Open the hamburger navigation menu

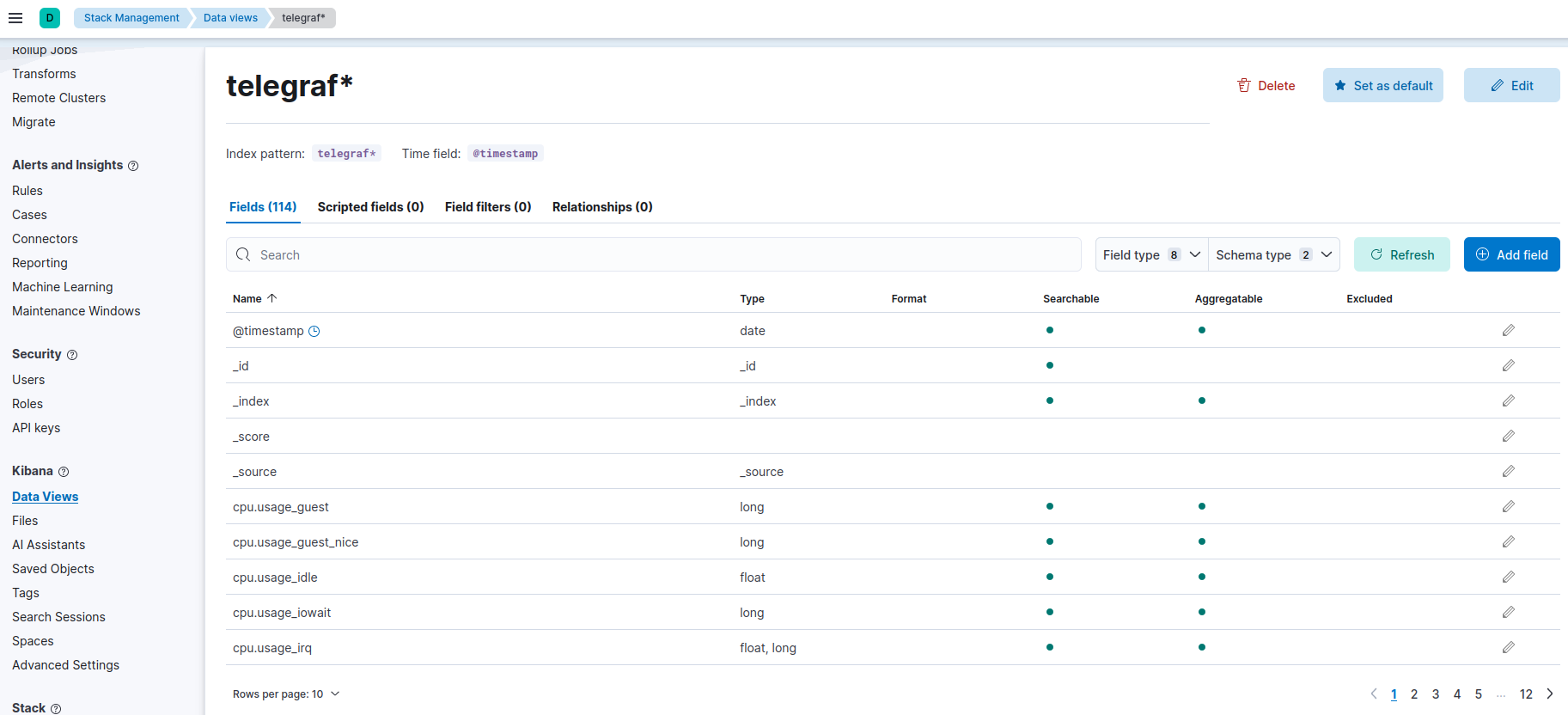coord(15,17)
